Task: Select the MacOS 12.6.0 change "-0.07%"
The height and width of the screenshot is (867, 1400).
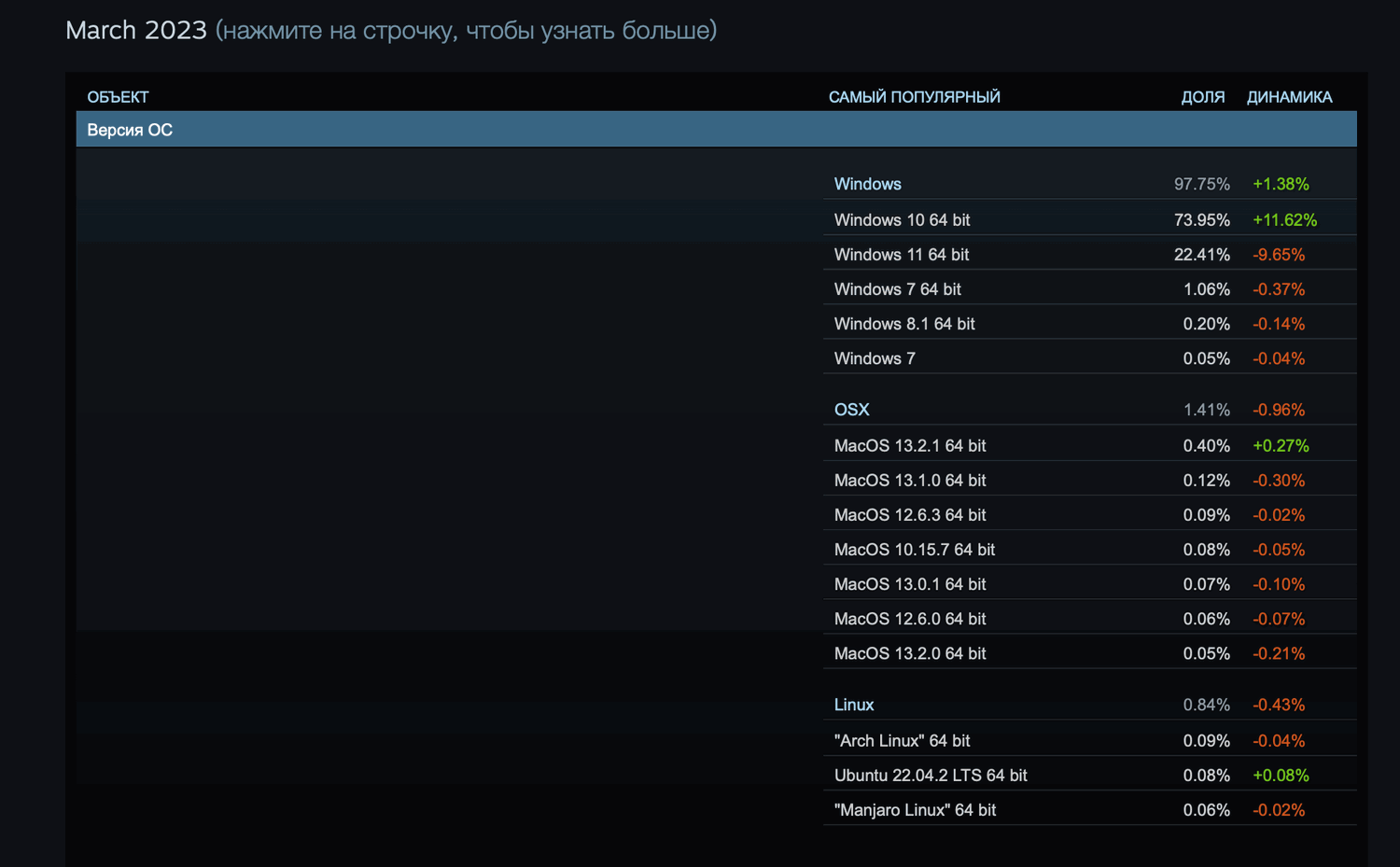Action: pos(1279,619)
